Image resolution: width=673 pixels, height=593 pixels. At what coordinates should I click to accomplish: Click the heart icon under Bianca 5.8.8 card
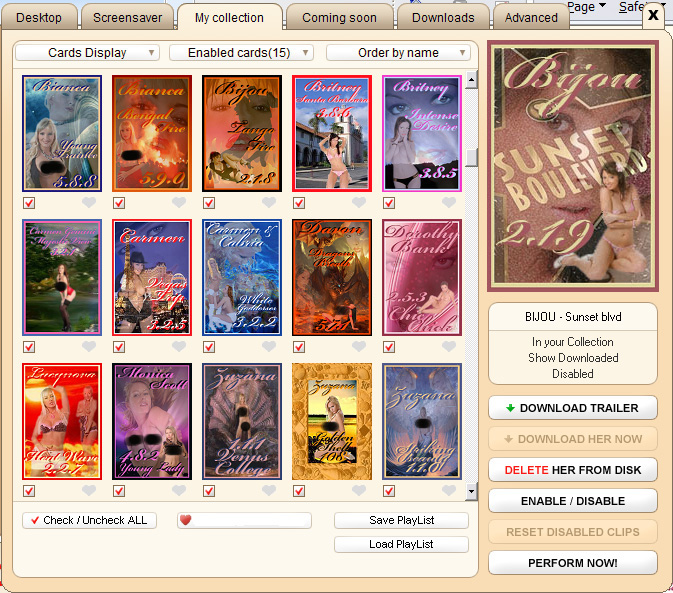pos(89,203)
